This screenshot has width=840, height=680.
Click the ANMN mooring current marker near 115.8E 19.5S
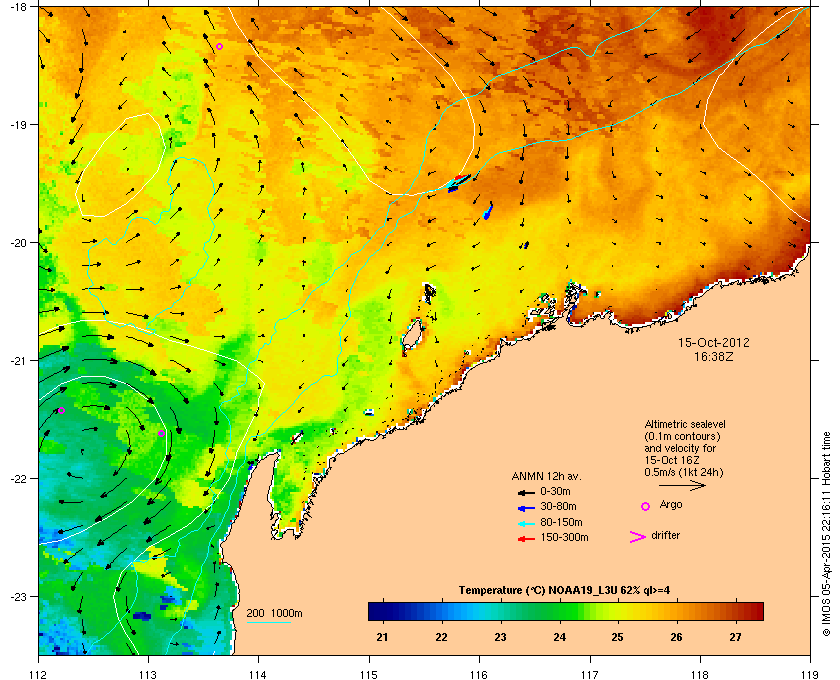(x=459, y=182)
